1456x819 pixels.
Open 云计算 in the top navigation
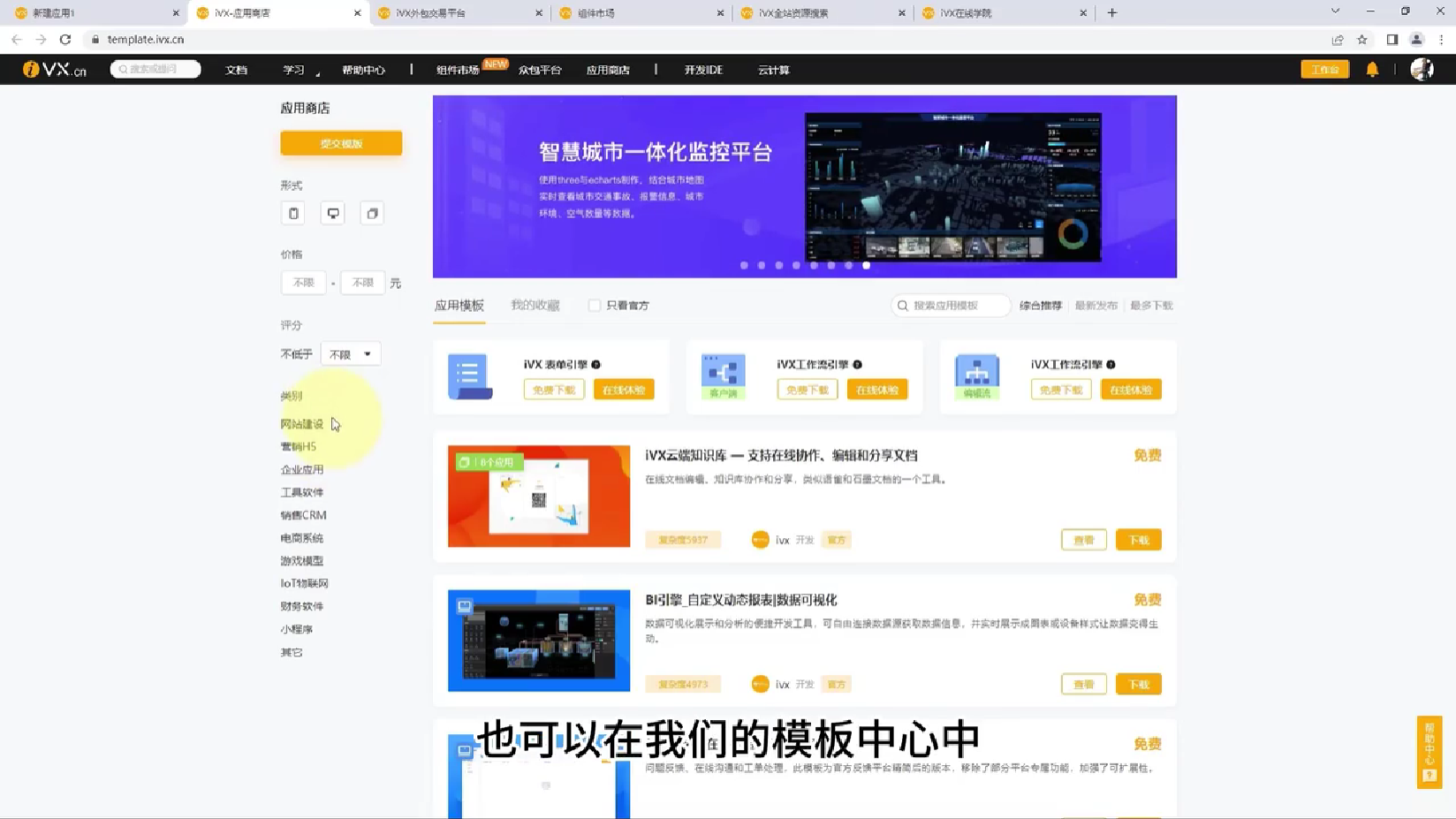click(x=773, y=70)
